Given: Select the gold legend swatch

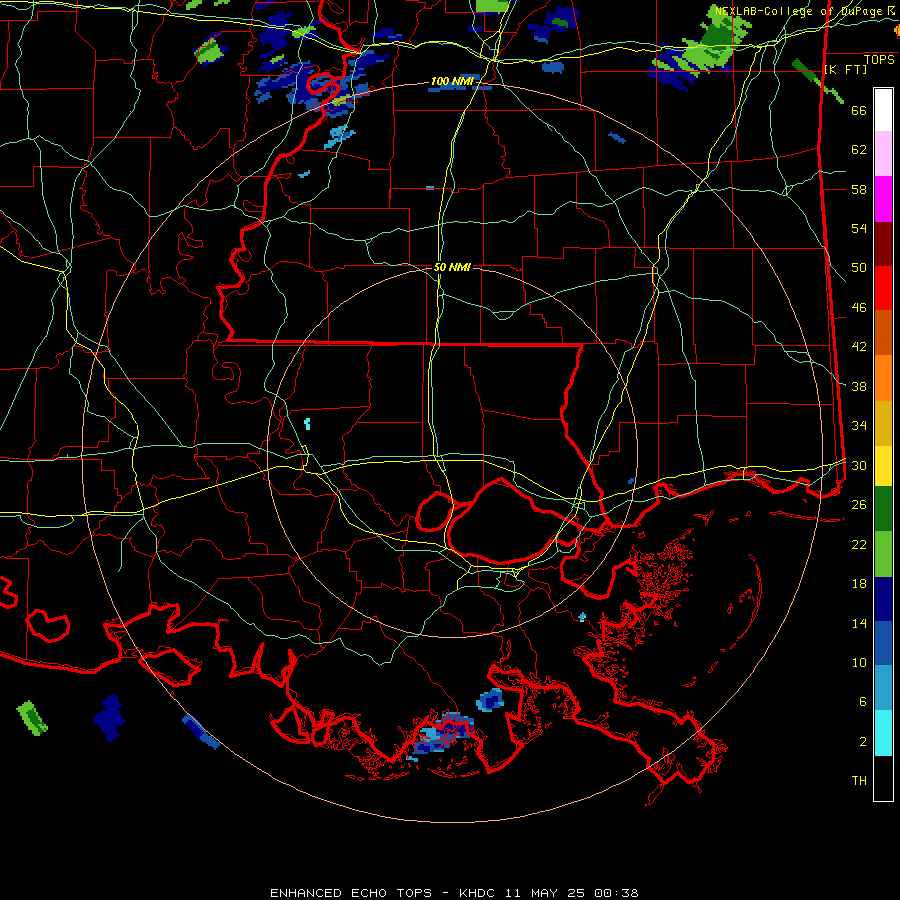Looking at the screenshot, I should pyautogui.click(x=883, y=422).
